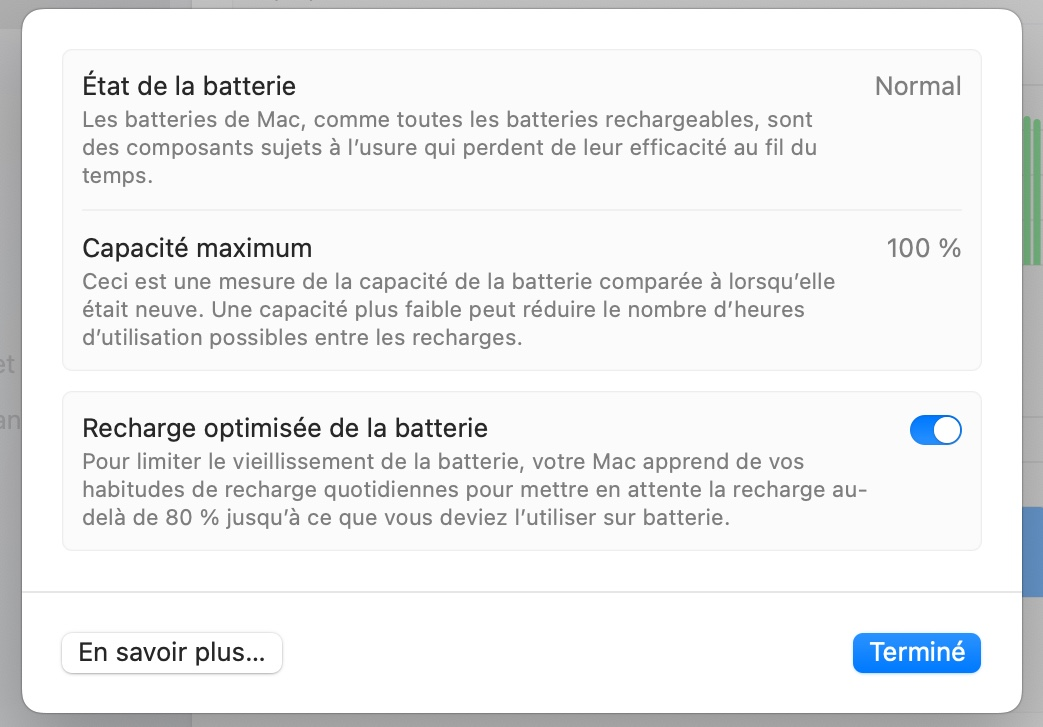This screenshot has height=727, width=1043.
Task: Click the dimmed "et" text behind the dialog
Action: click(x=7, y=364)
